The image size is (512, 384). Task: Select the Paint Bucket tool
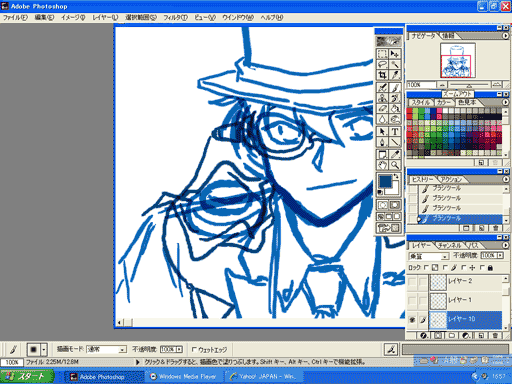coord(395,109)
